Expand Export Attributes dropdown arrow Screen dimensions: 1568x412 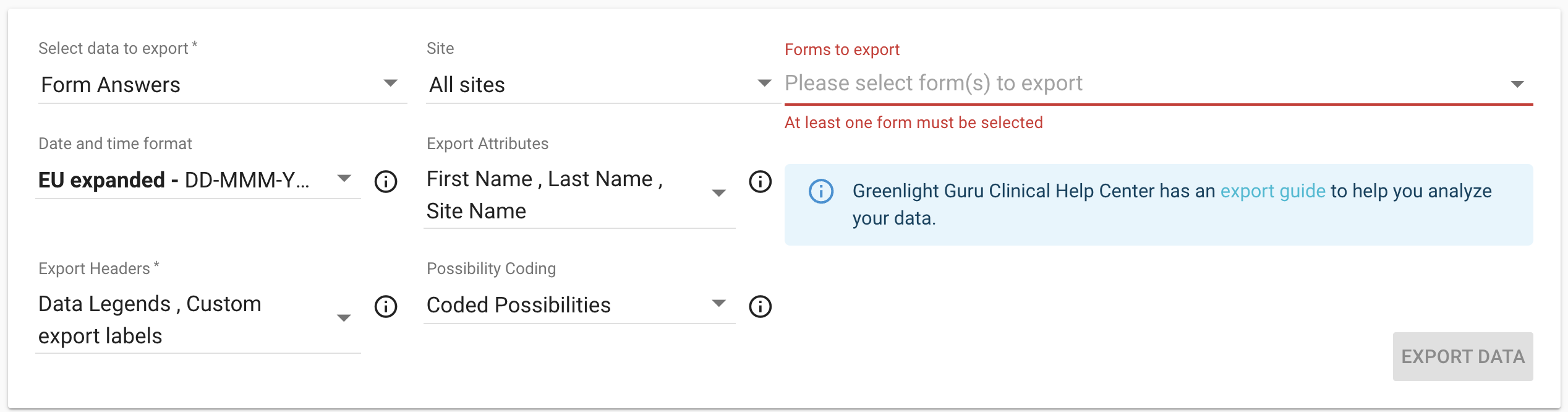[718, 194]
